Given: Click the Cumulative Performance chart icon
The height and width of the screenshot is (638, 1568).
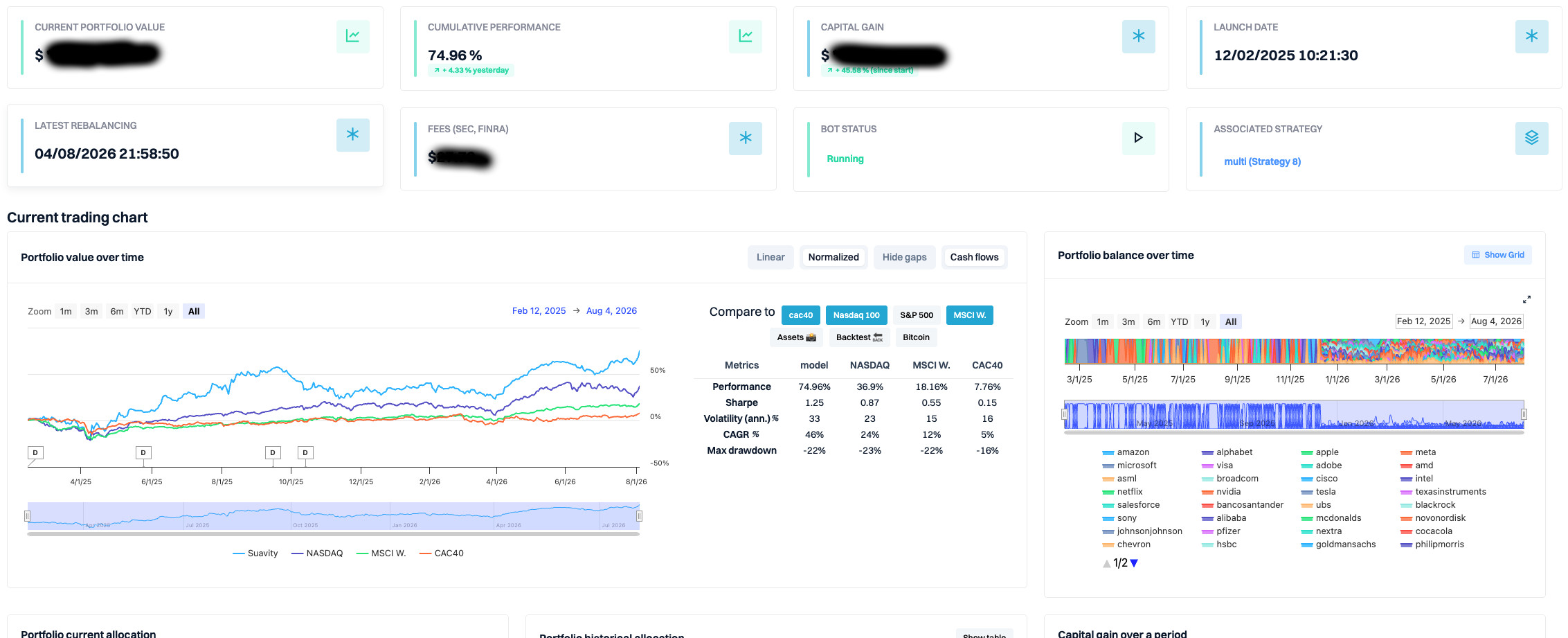Looking at the screenshot, I should point(746,37).
